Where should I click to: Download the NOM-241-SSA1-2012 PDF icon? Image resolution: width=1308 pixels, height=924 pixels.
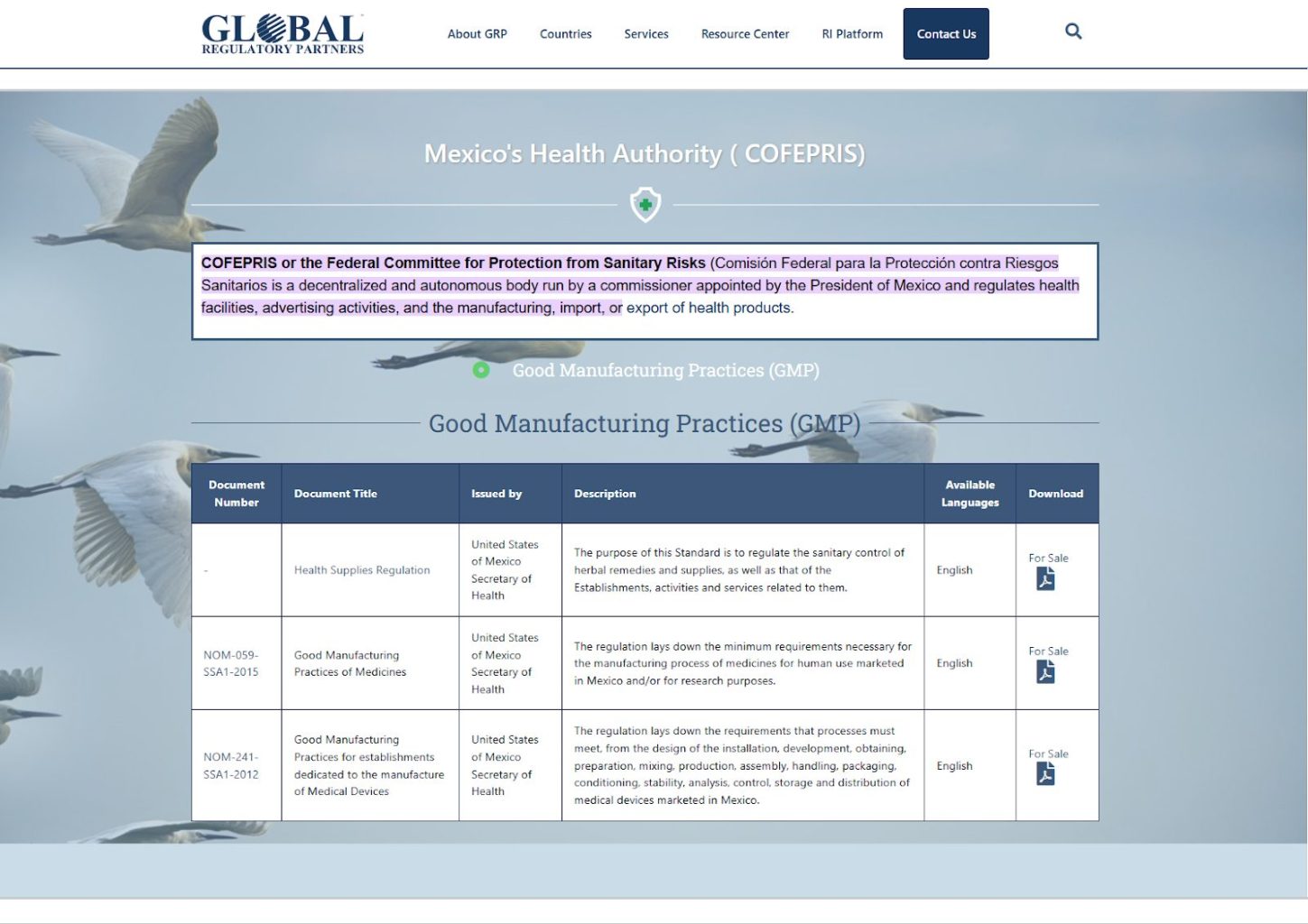[1045, 774]
